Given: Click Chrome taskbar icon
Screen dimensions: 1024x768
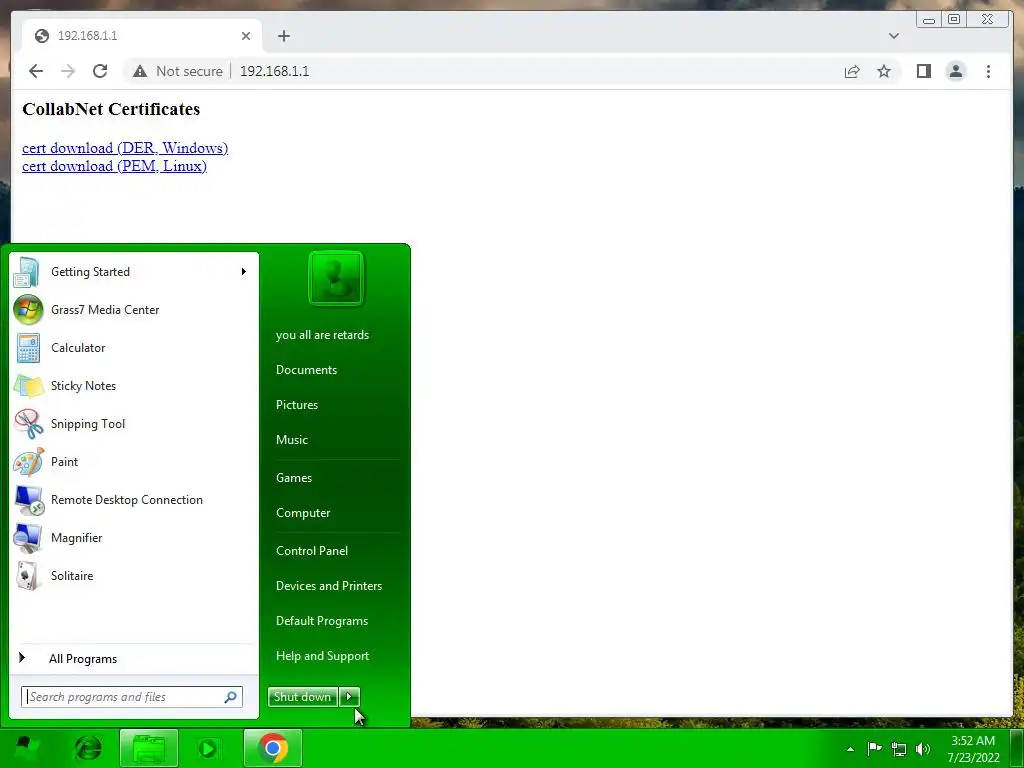Looking at the screenshot, I should [x=273, y=748].
